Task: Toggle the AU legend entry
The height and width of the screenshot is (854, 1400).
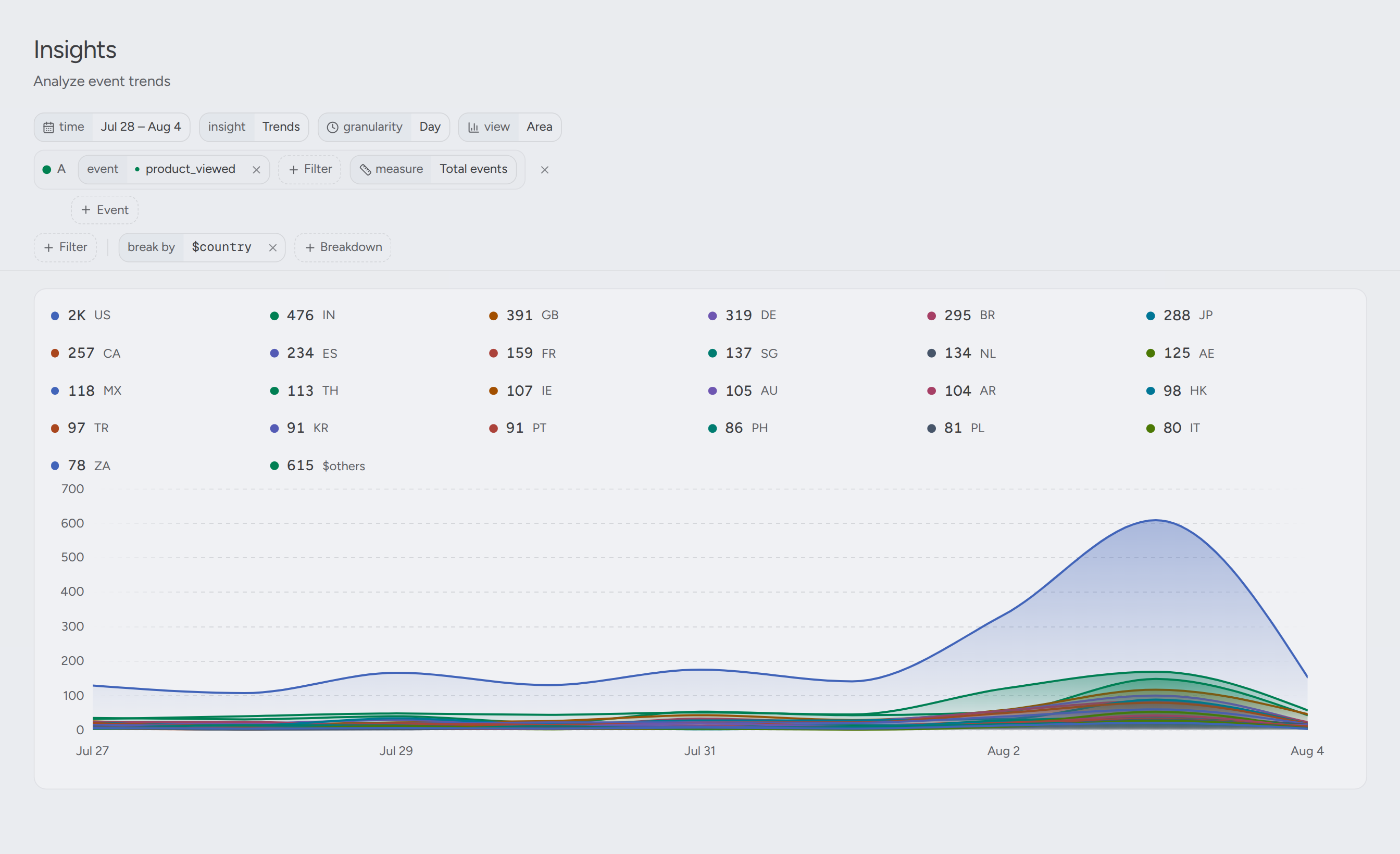Action: tap(743, 391)
